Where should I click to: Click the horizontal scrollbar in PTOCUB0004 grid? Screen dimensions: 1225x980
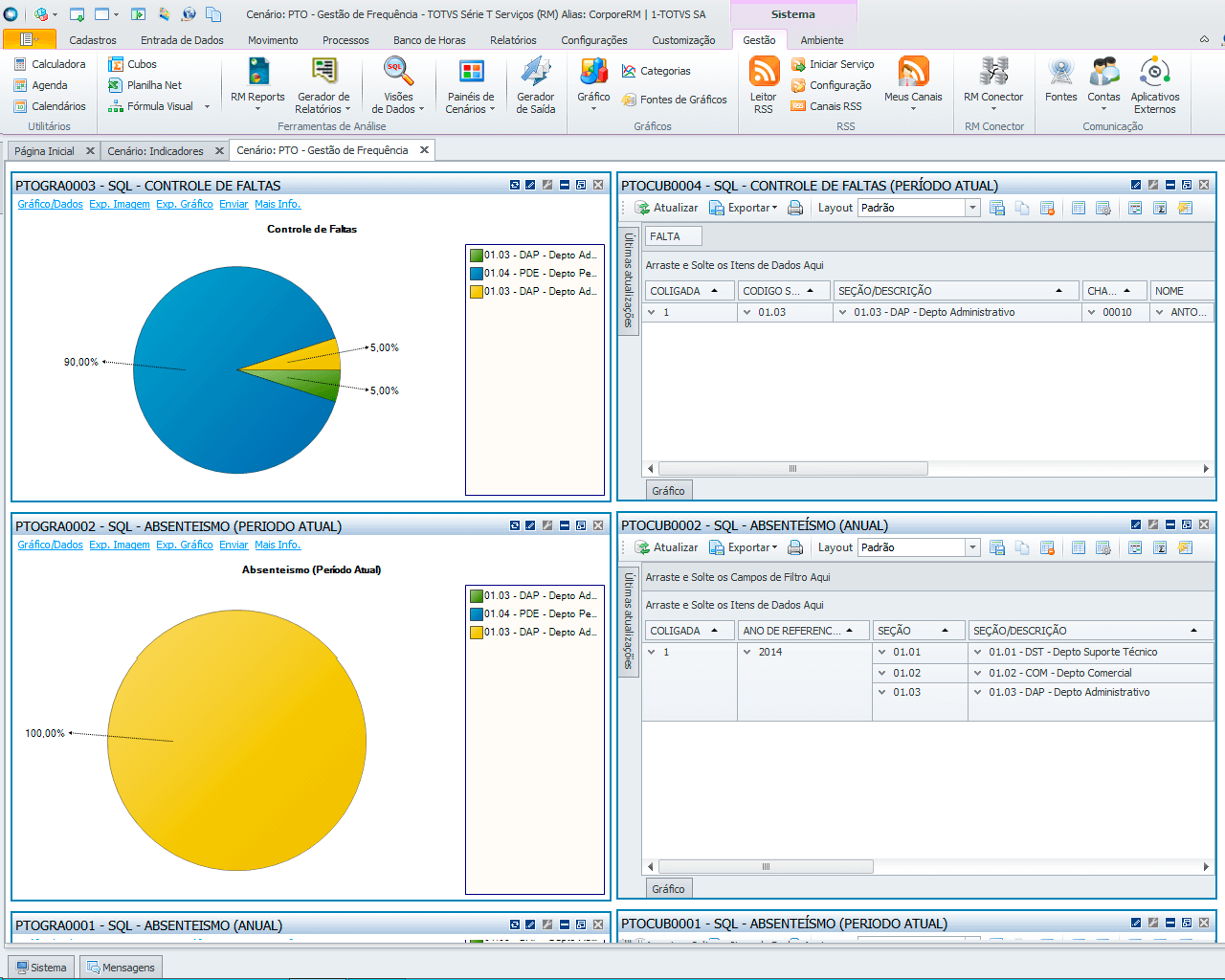click(792, 469)
